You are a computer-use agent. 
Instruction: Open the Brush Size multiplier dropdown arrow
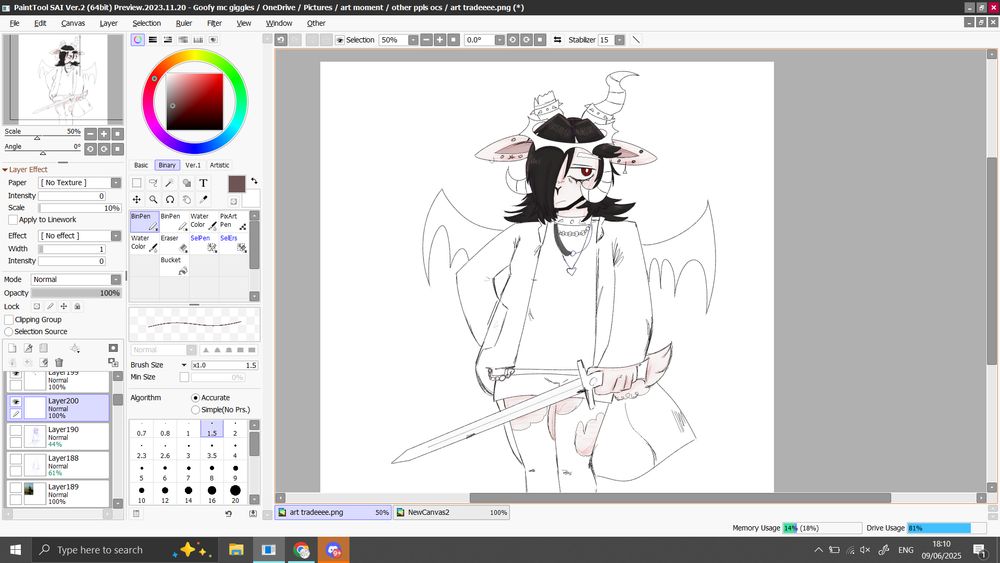click(x=184, y=365)
